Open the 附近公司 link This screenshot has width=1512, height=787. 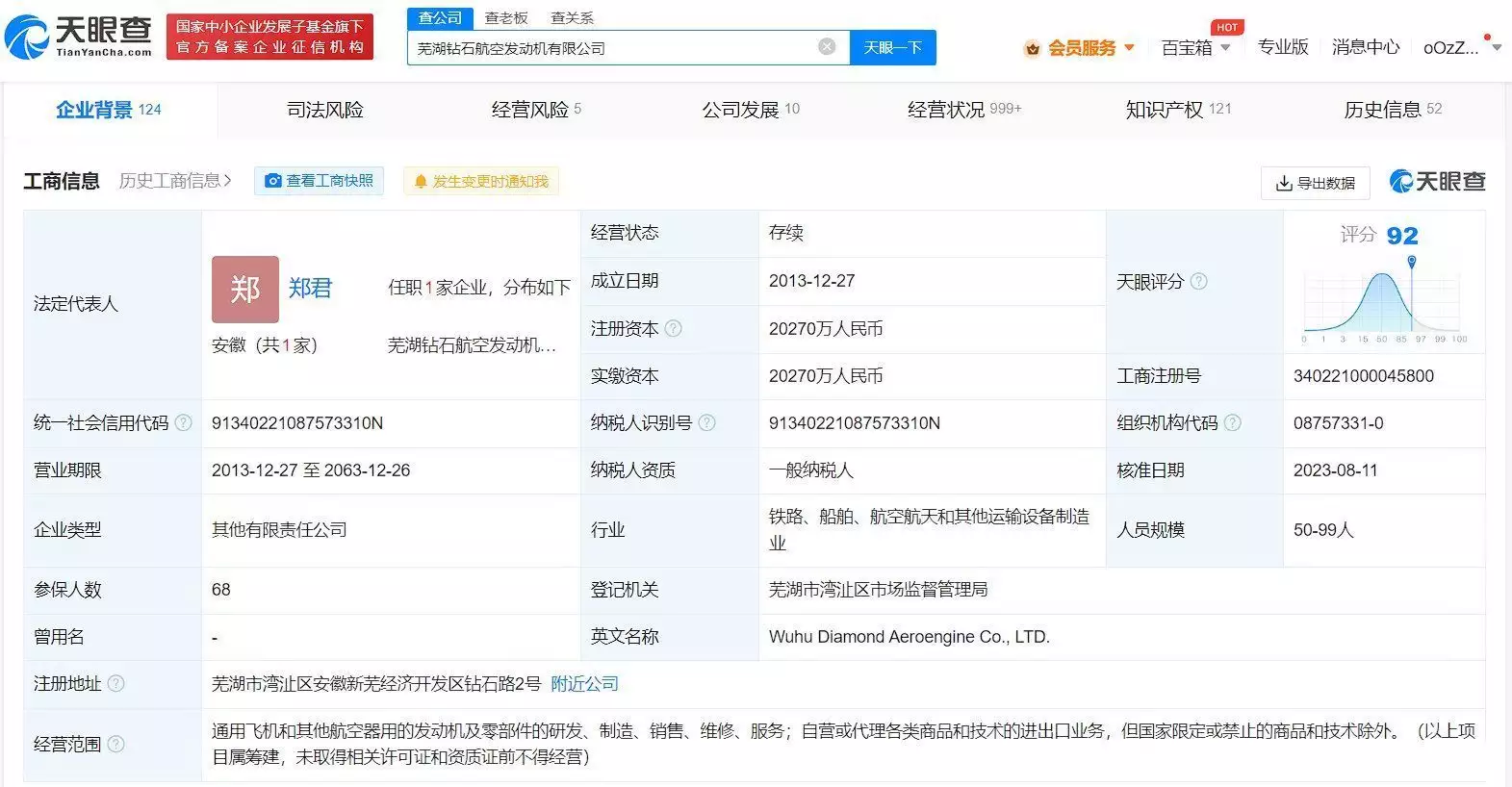pyautogui.click(x=584, y=684)
